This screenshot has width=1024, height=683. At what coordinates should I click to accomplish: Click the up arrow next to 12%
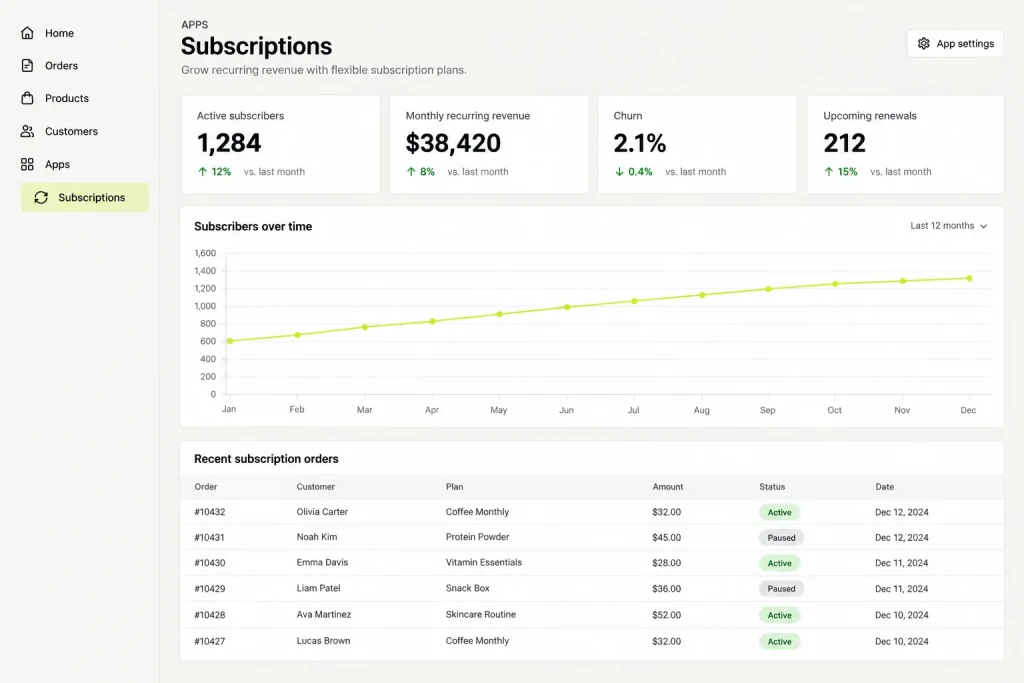[x=202, y=172]
